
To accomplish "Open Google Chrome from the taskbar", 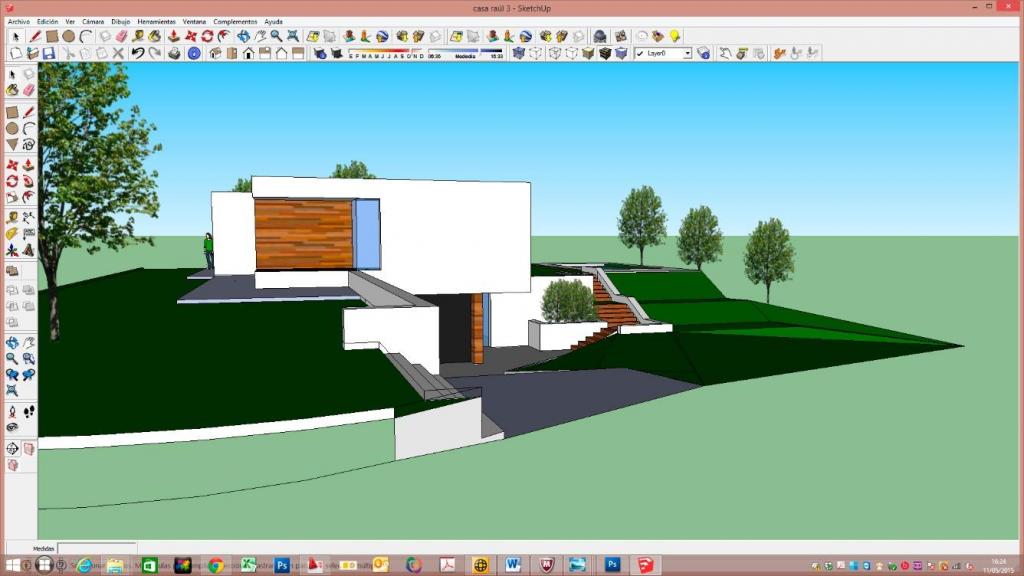I will [214, 565].
